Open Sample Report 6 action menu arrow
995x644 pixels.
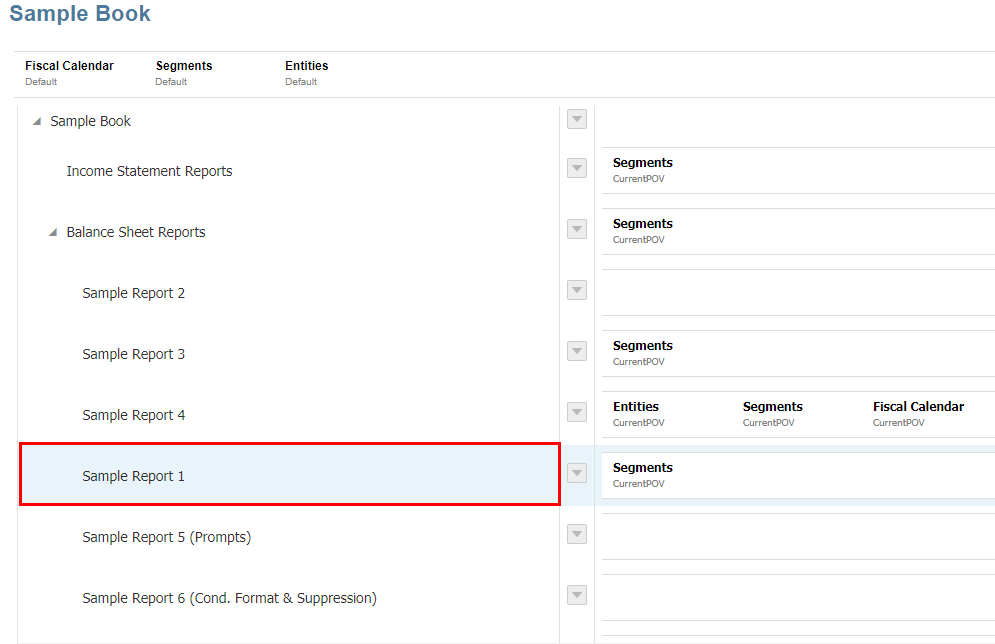click(577, 595)
